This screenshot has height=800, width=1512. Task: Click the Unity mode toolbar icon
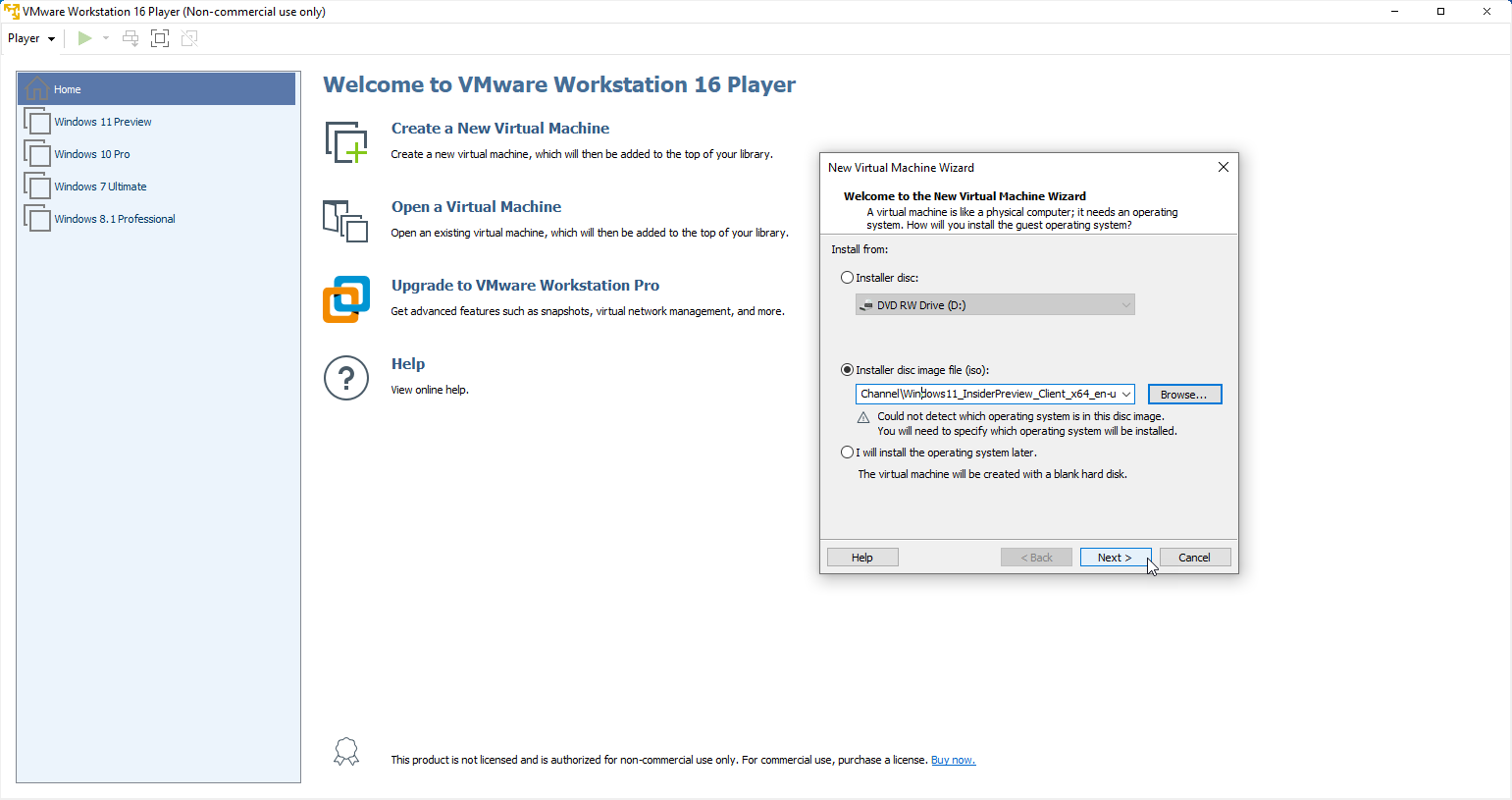tap(189, 38)
